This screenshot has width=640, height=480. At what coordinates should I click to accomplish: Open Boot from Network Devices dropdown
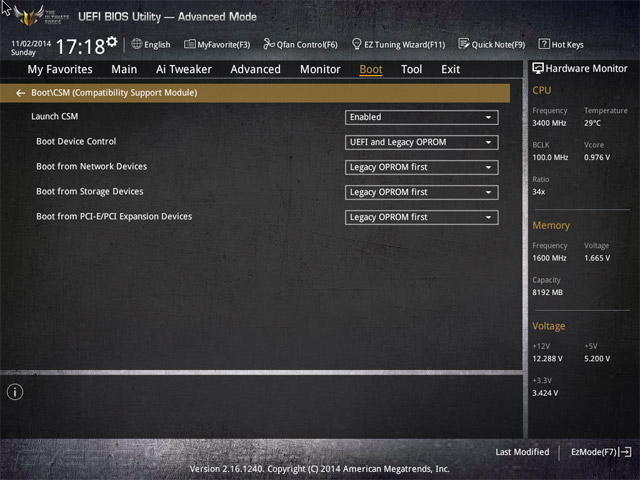click(x=421, y=167)
